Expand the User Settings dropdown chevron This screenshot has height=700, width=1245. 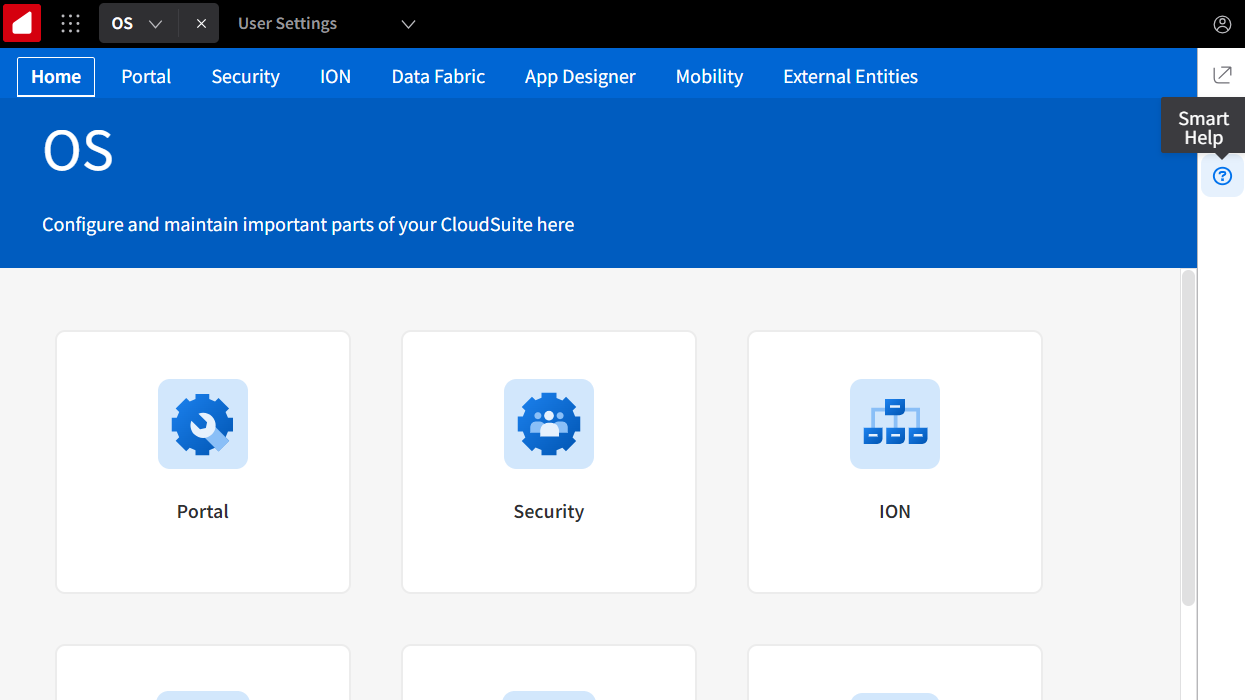[408, 24]
